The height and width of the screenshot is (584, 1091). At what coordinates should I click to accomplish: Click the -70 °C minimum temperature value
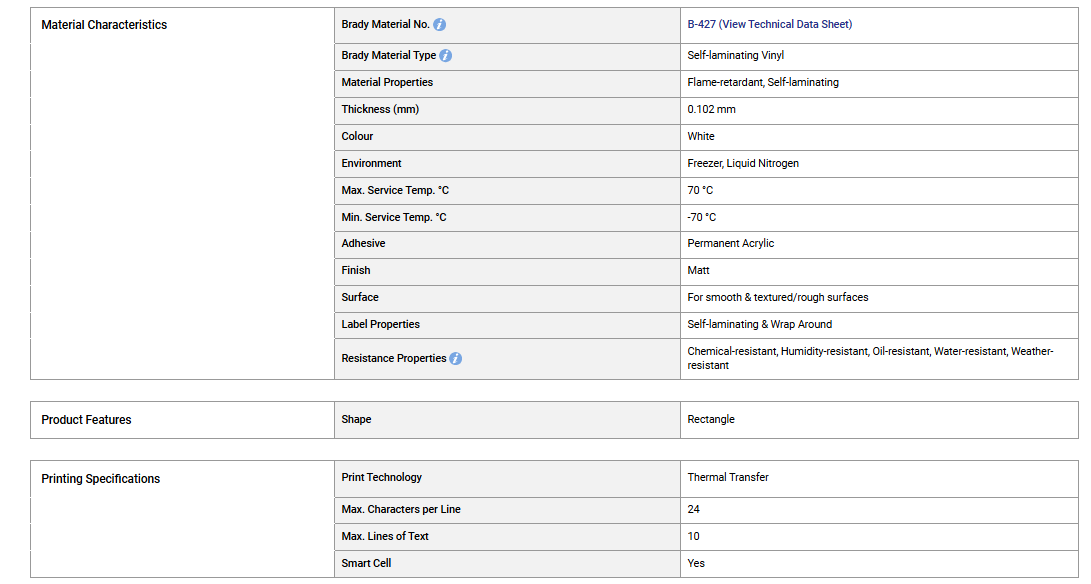701,217
